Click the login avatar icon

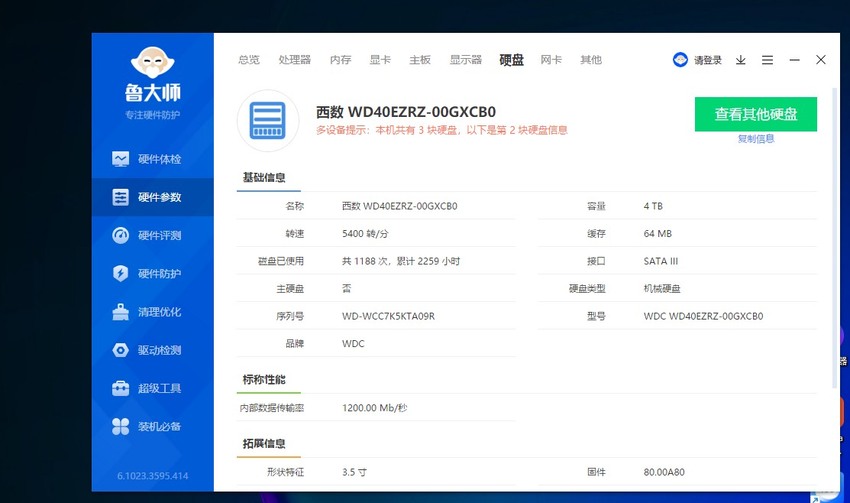pos(680,60)
